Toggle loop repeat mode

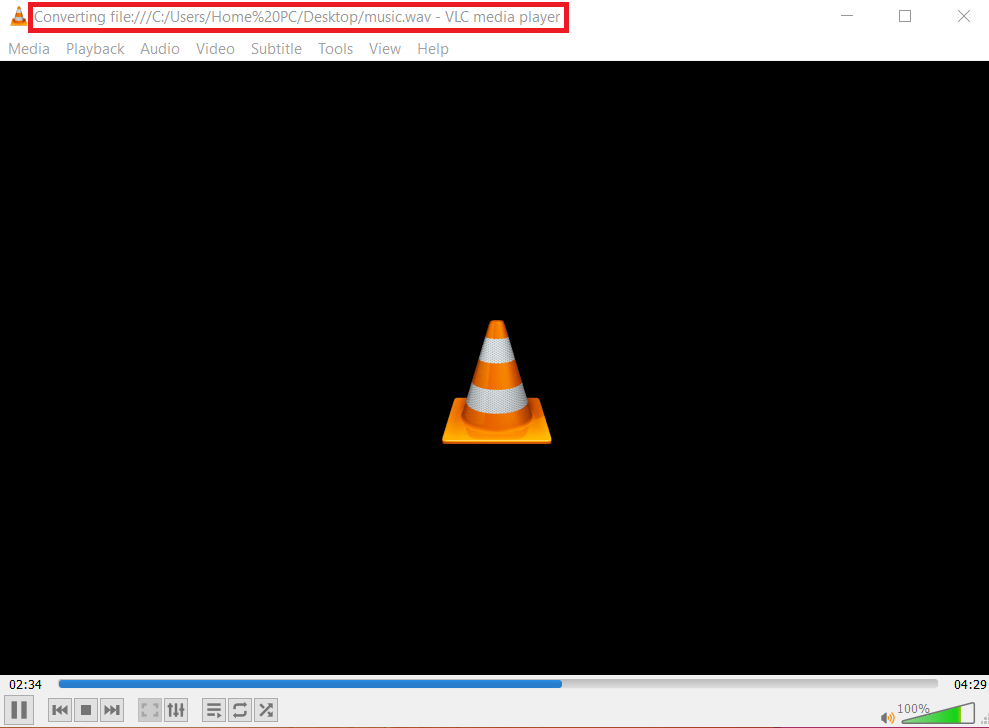pyautogui.click(x=240, y=710)
